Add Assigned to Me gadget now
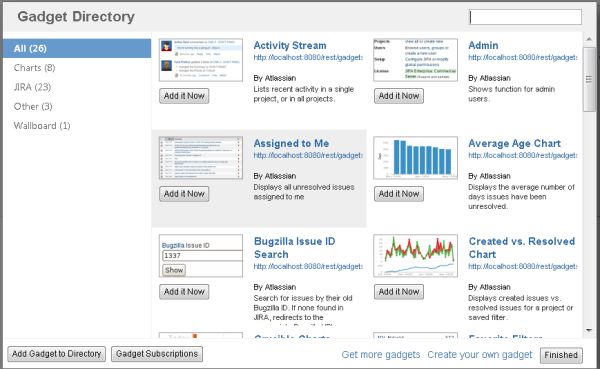The image size is (600, 369). tap(184, 194)
